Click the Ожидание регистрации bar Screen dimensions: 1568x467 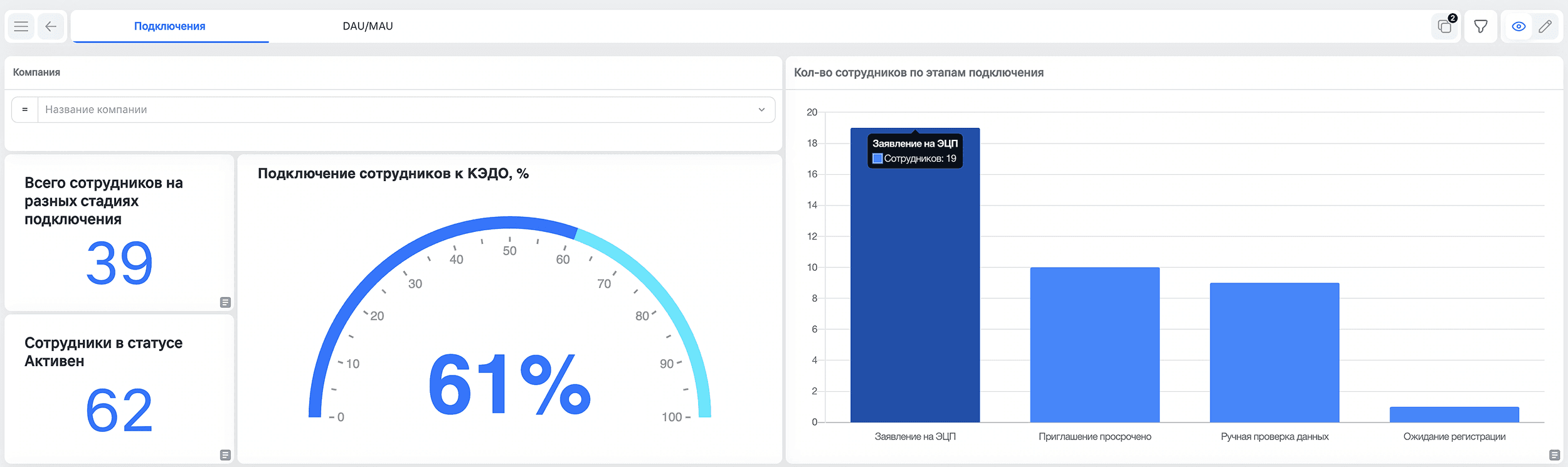tap(1454, 414)
